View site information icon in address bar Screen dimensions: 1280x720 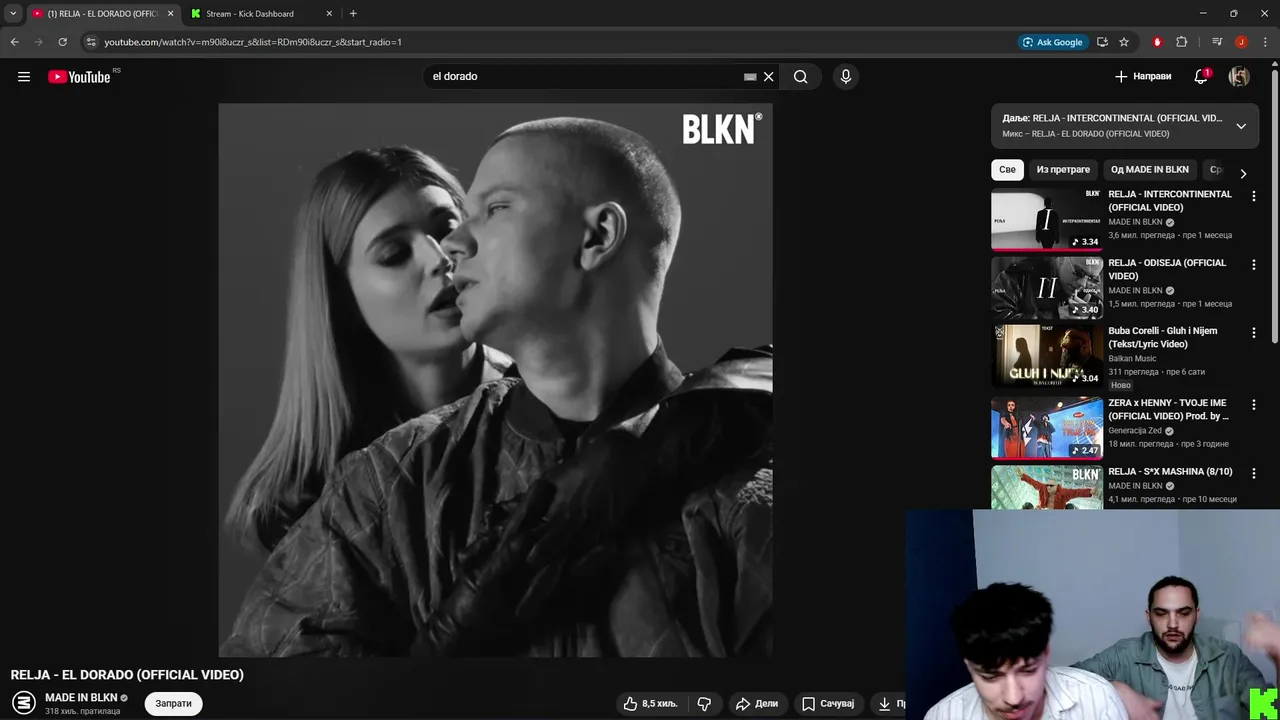91,42
